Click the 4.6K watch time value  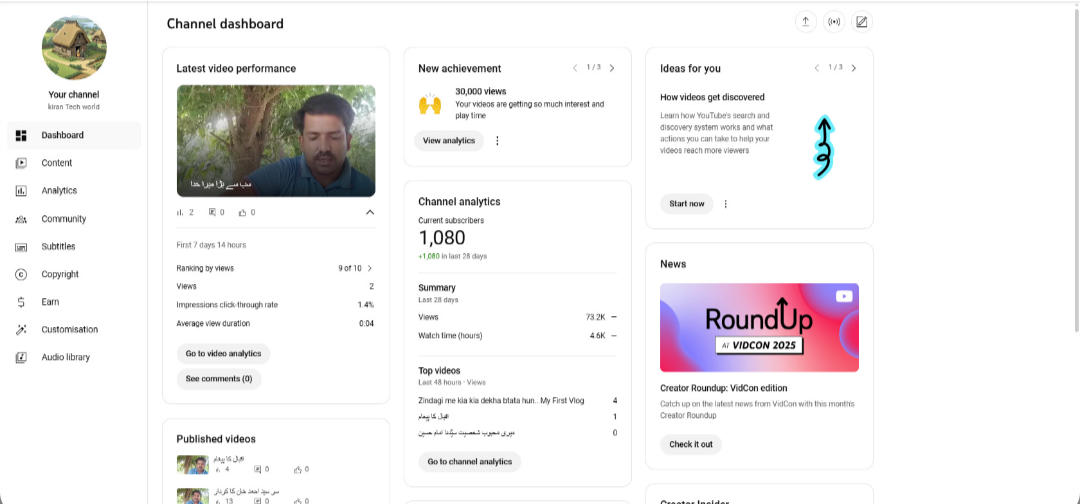[x=597, y=336]
